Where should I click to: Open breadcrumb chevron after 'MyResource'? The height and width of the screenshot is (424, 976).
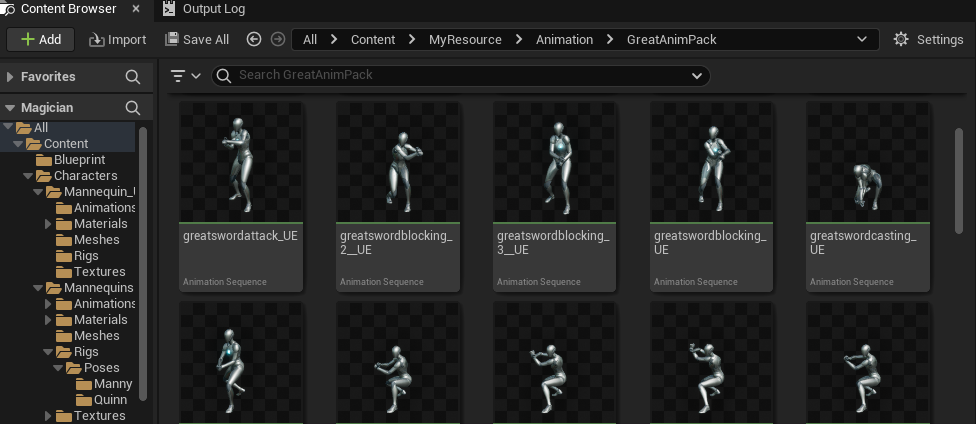click(519, 39)
